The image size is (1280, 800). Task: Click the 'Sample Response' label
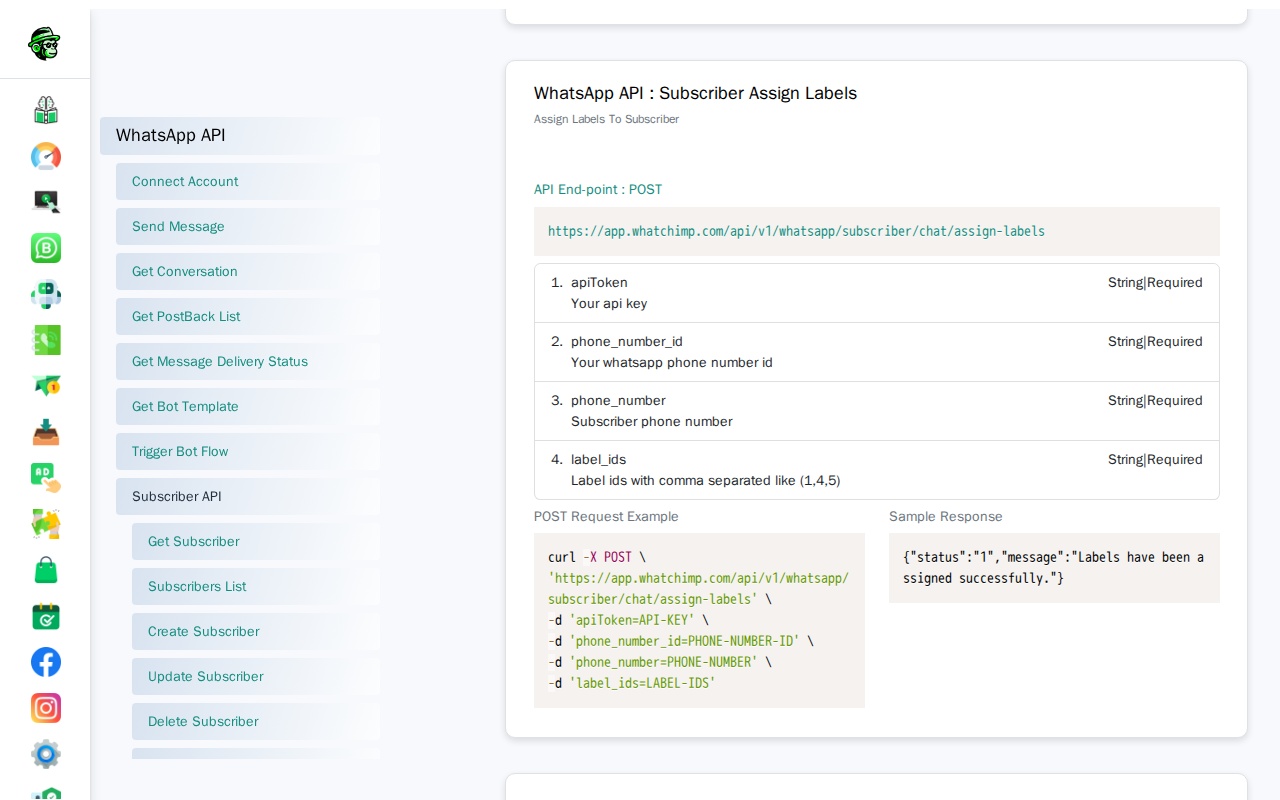click(946, 517)
